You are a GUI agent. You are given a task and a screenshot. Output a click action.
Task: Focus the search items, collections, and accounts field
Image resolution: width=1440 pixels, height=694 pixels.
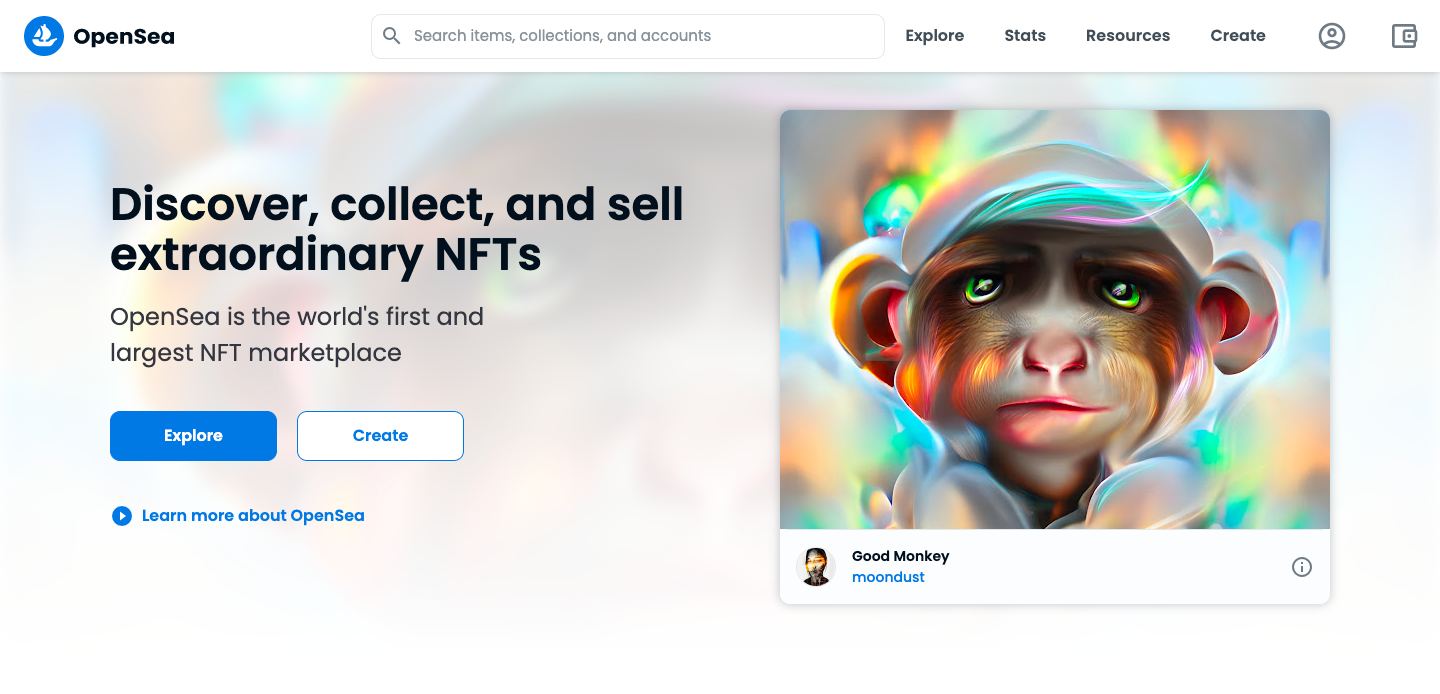click(x=628, y=36)
